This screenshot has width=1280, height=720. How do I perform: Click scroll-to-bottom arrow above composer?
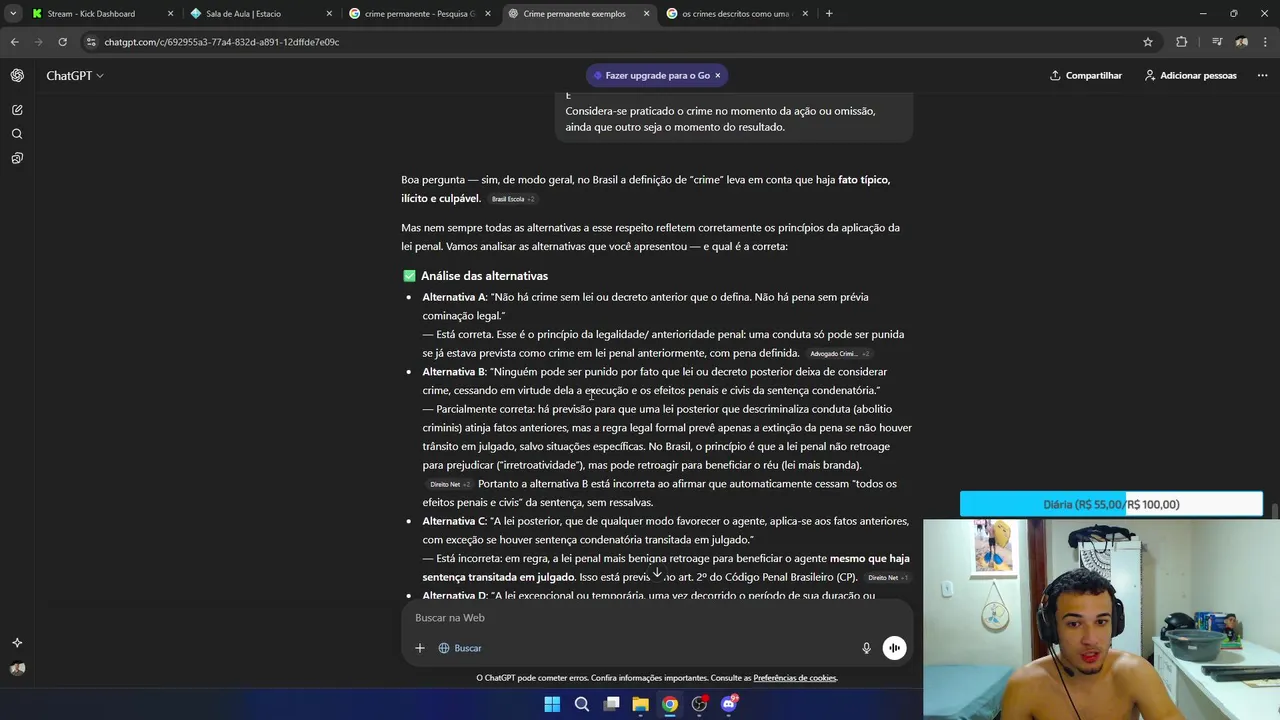(x=657, y=572)
